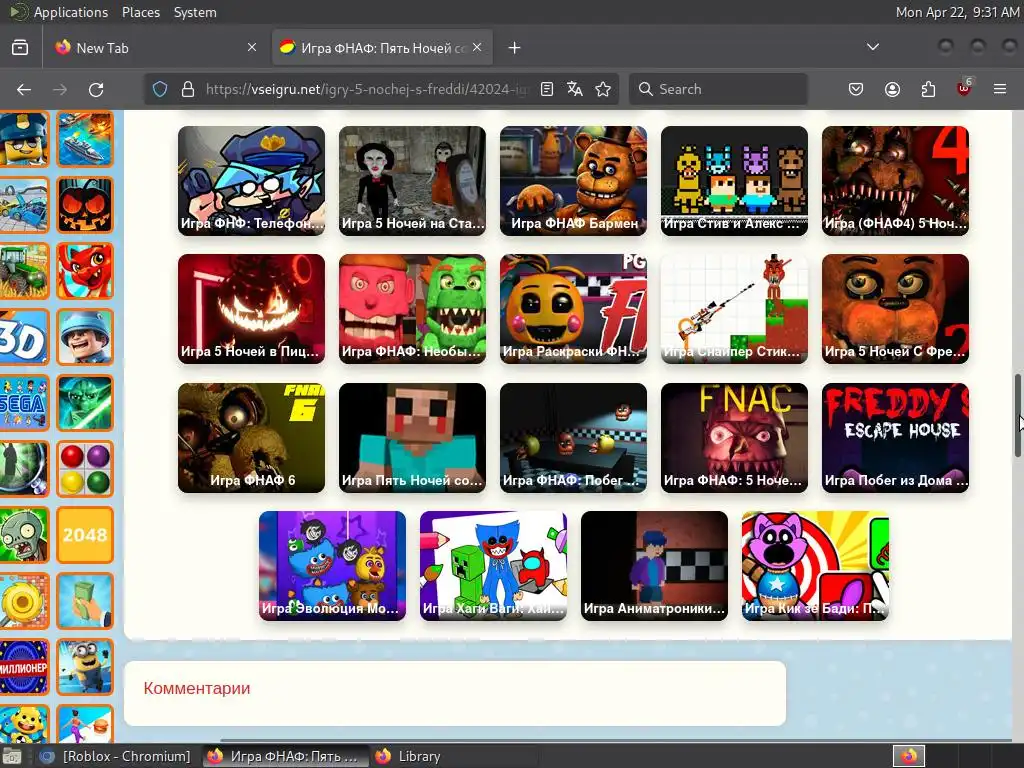Open game Игра Побег из Дома
Viewport: 1024px width, 768px height.
pyautogui.click(x=895, y=438)
